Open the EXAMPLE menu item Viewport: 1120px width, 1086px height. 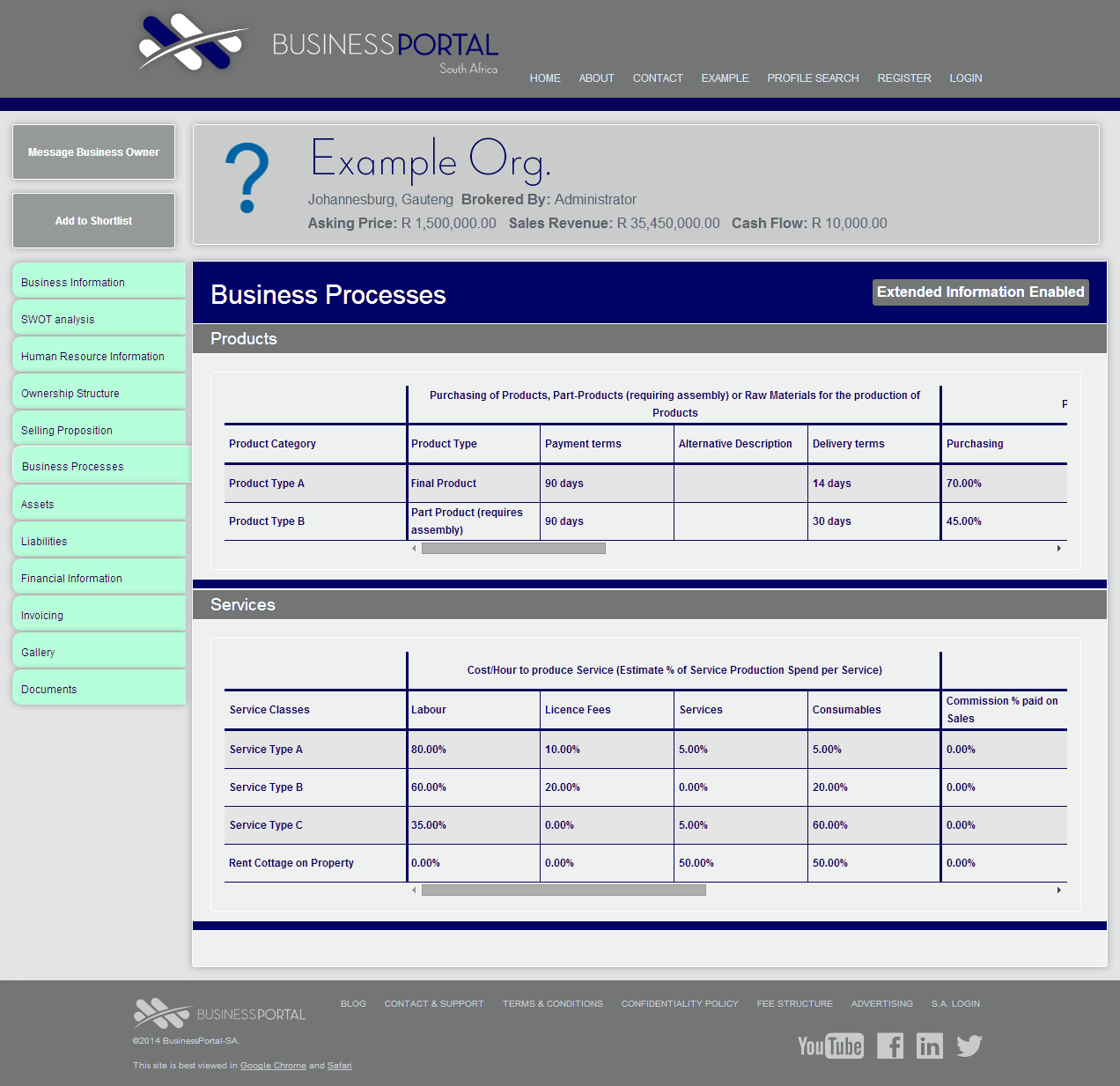(725, 78)
